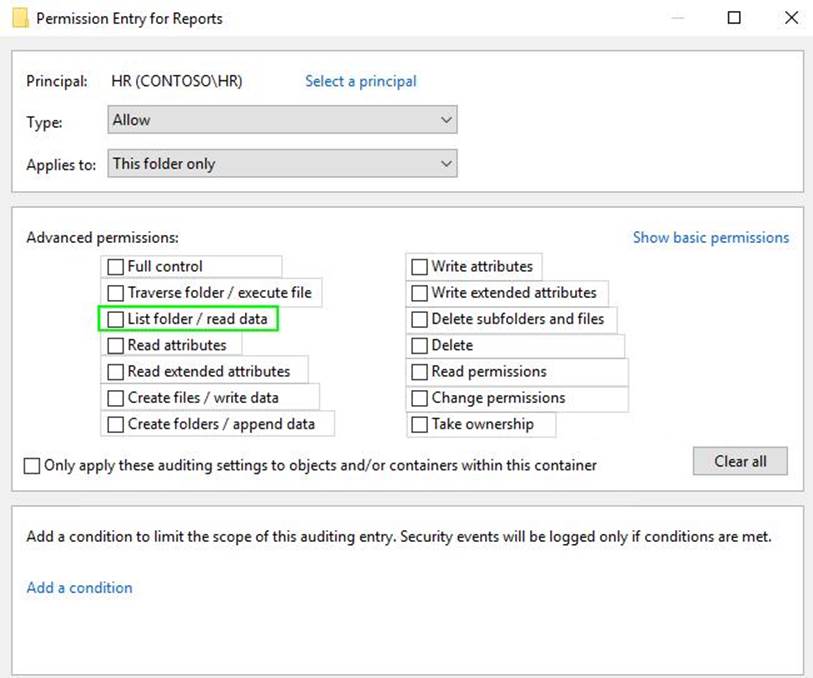Close the Permission Entry dialog
Image resolution: width=813 pixels, height=678 pixels.
coord(790,18)
